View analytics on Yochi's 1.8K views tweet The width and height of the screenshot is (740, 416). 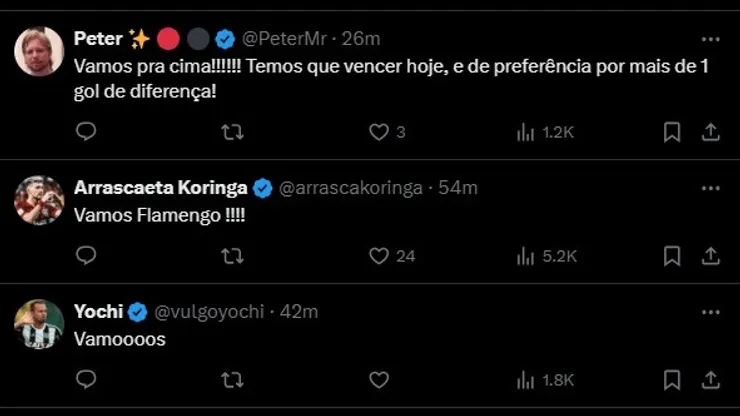pyautogui.click(x=544, y=380)
